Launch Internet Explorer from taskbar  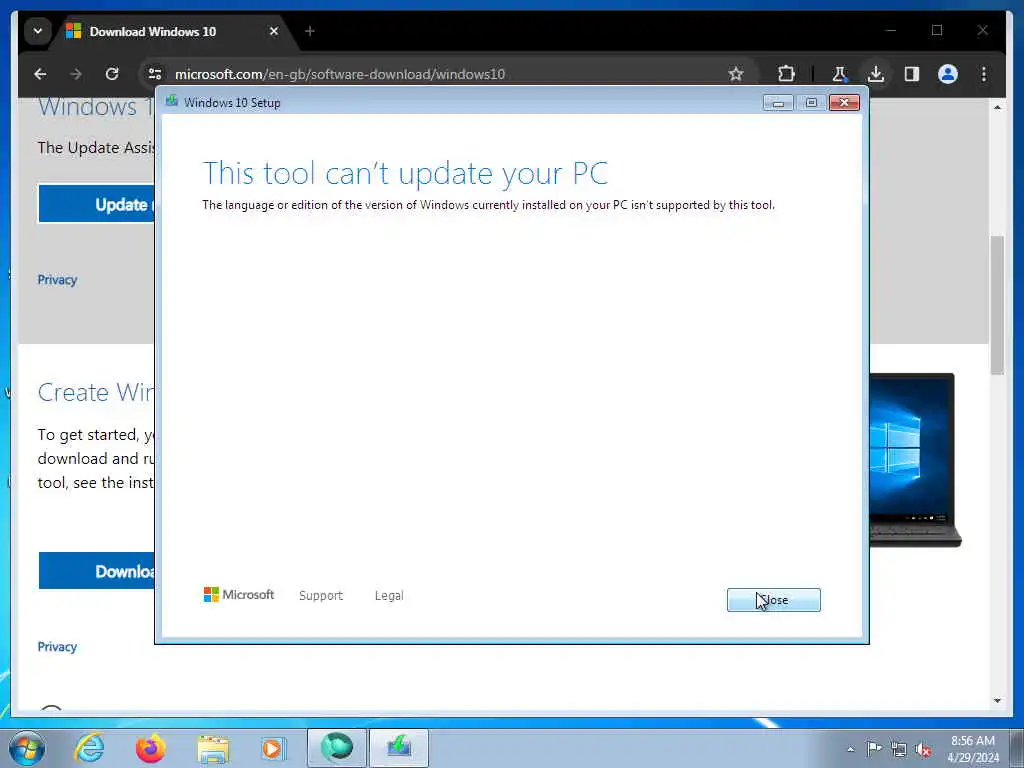click(x=89, y=748)
